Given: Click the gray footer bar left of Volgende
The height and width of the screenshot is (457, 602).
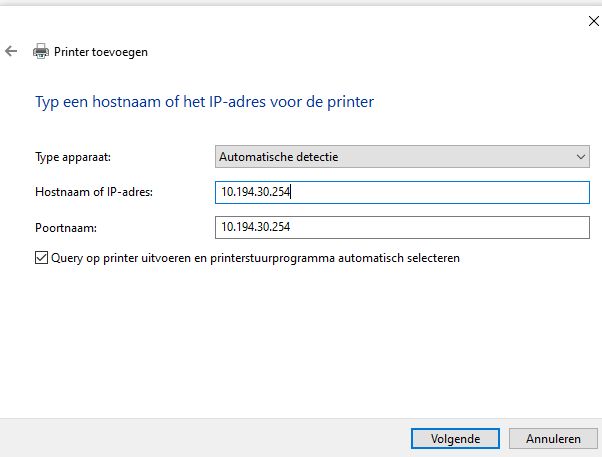Looking at the screenshot, I should pyautogui.click(x=200, y=437).
